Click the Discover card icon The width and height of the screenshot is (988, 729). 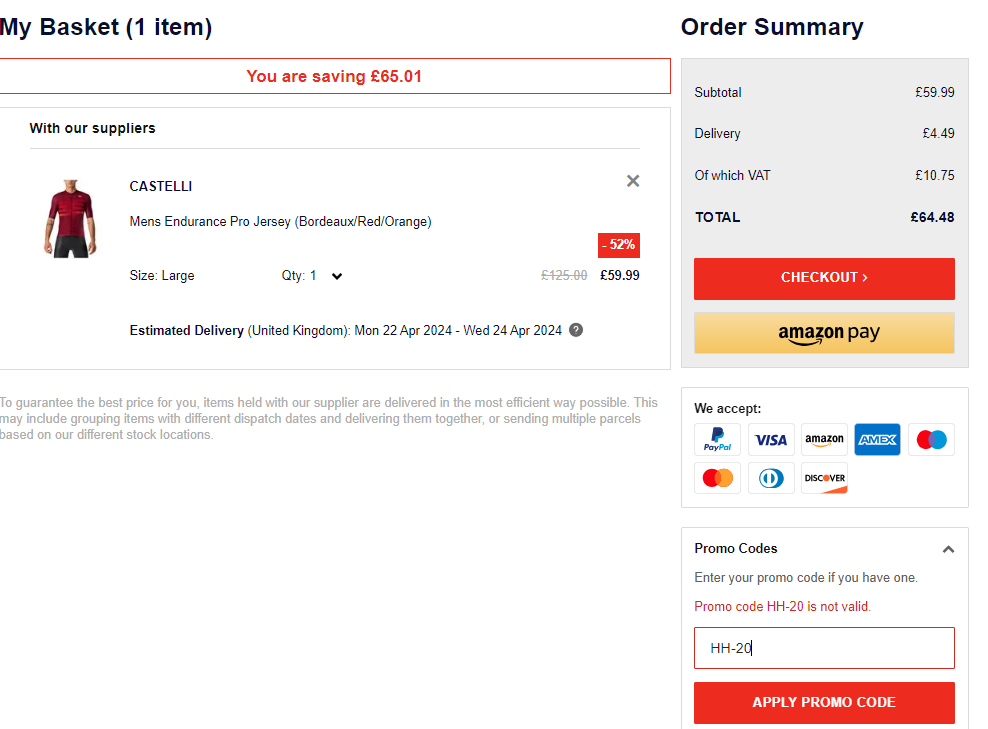tap(824, 478)
